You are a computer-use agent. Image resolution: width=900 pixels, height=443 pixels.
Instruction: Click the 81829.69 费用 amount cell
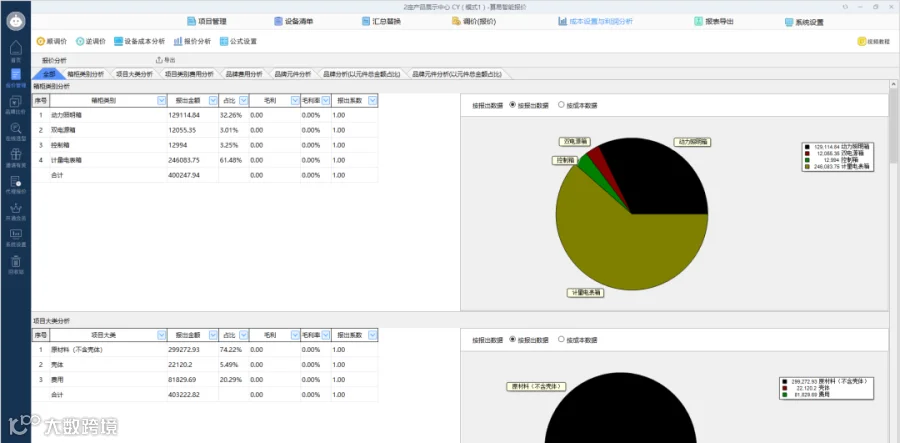192,379
